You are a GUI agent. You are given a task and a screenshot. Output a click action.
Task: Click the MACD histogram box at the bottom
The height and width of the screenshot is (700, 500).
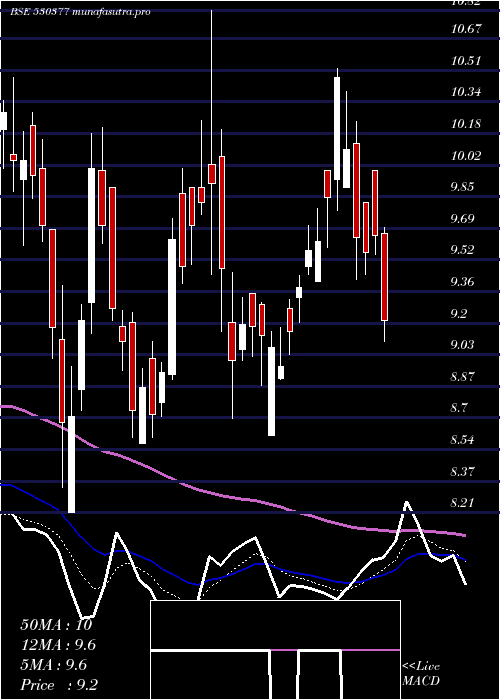coord(275,650)
